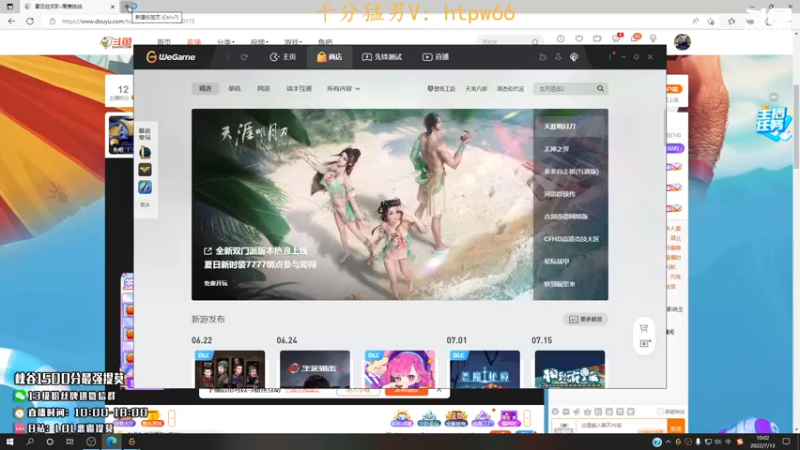Viewport: 800px width, 450px height.
Task: Open Edge browser in taskbar
Action: [111, 442]
